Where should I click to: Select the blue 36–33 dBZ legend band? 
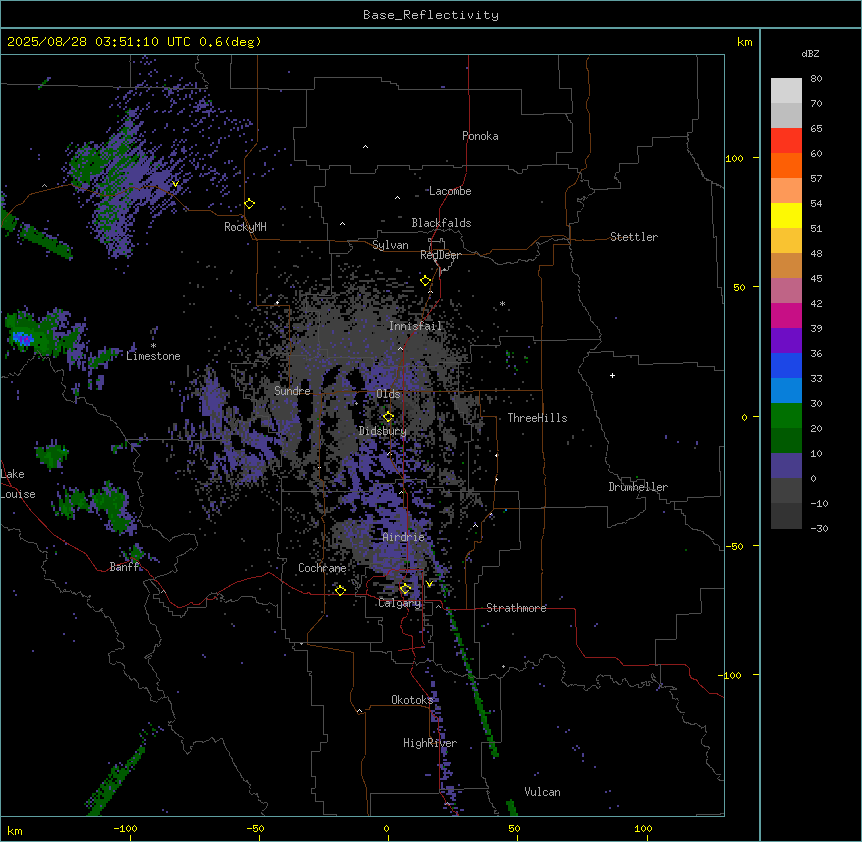(x=786, y=365)
